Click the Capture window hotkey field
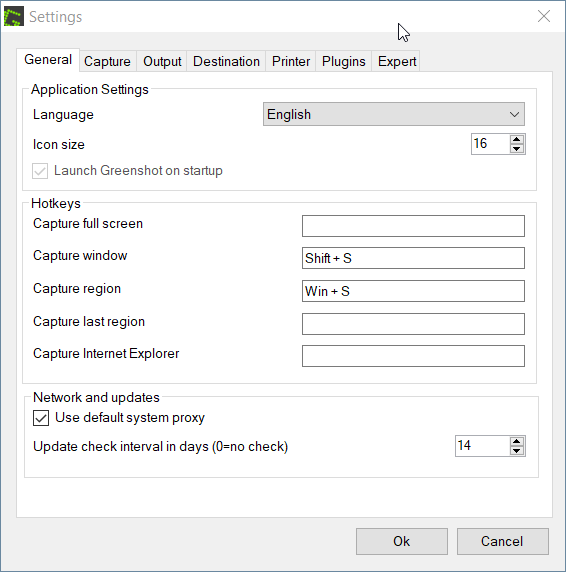 pos(413,258)
